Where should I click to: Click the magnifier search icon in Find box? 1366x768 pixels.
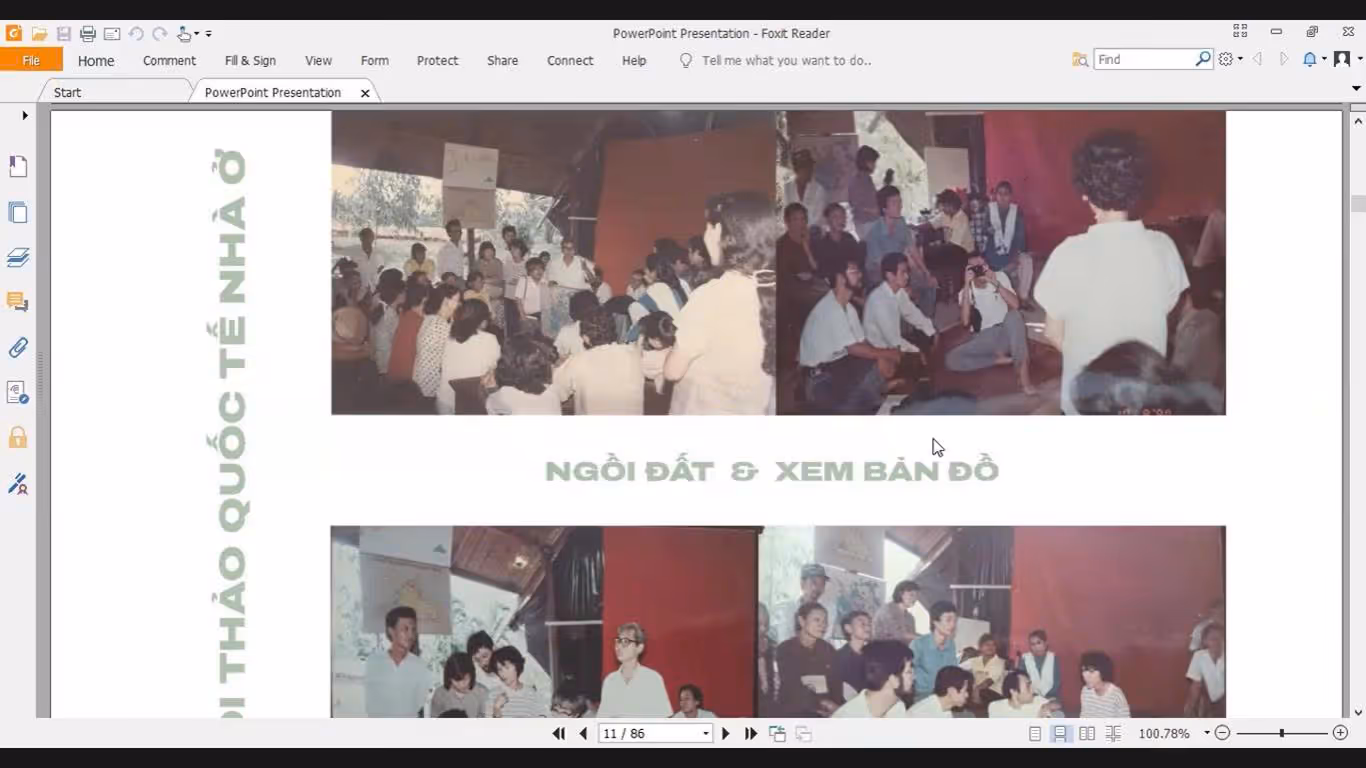[x=1203, y=60]
